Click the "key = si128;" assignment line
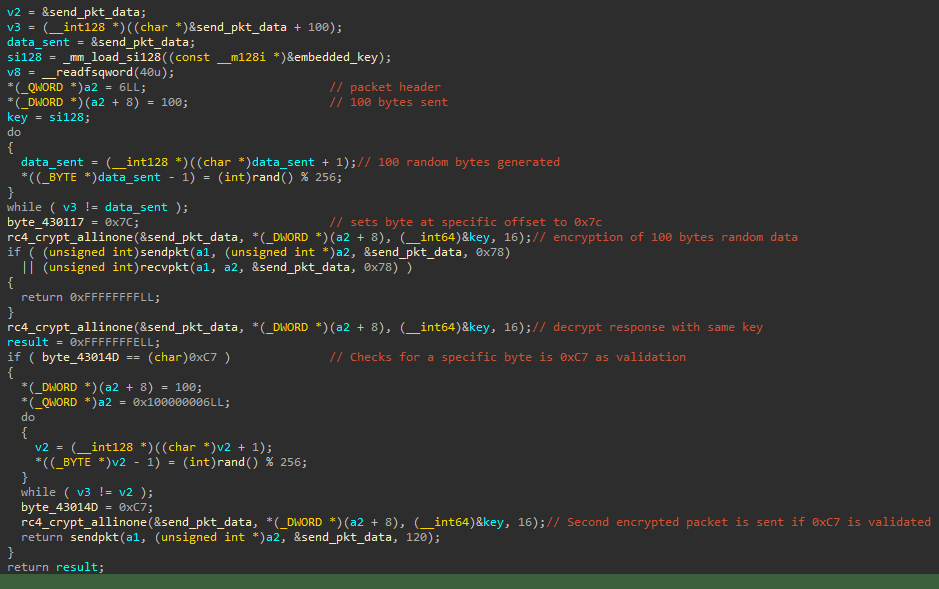Image resolution: width=939 pixels, height=589 pixels. [x=47, y=117]
